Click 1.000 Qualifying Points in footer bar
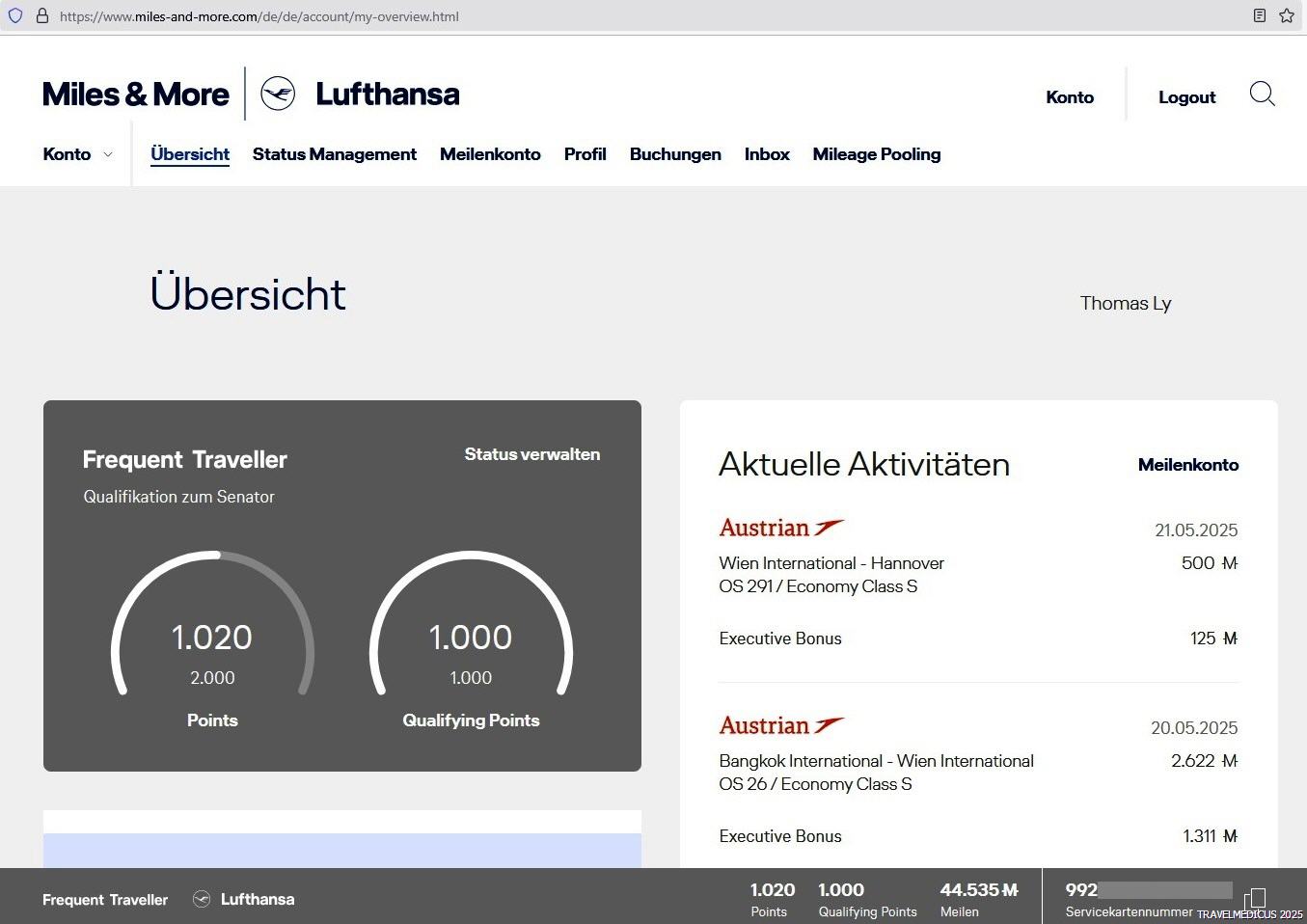 867,899
